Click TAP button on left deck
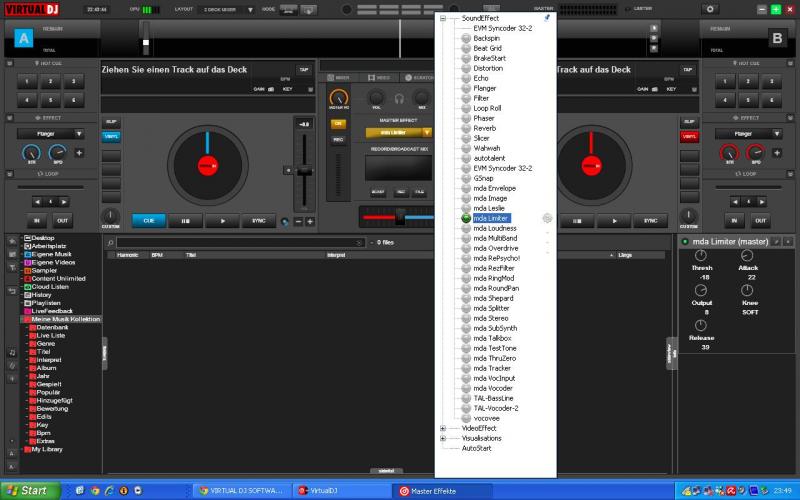Viewport: 800px width, 500px height. pyautogui.click(x=304, y=70)
